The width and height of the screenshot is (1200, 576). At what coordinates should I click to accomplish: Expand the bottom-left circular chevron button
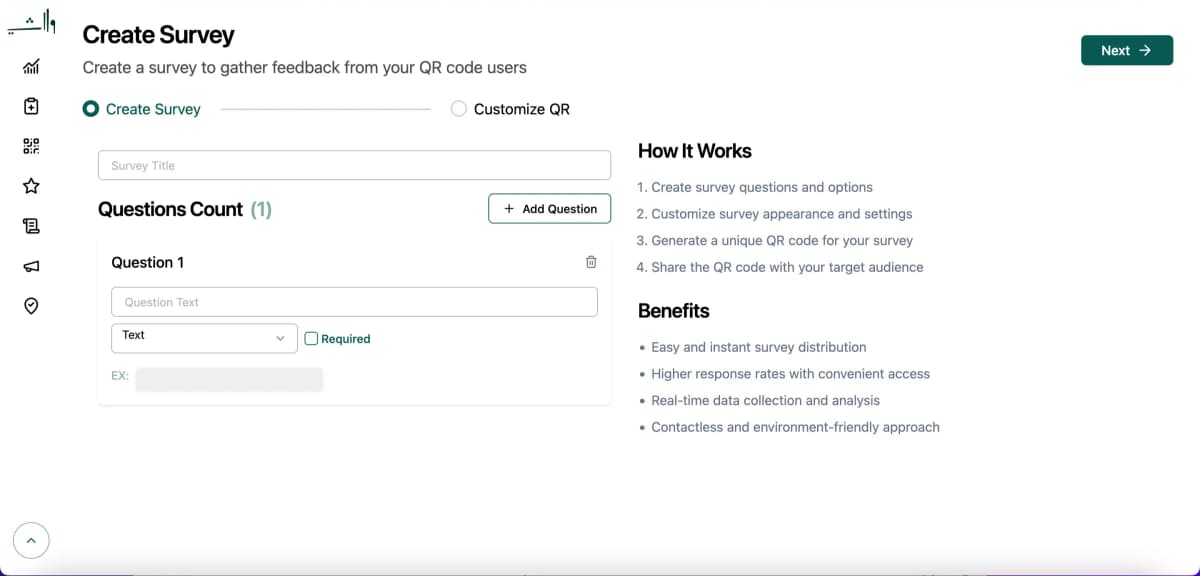tap(31, 541)
